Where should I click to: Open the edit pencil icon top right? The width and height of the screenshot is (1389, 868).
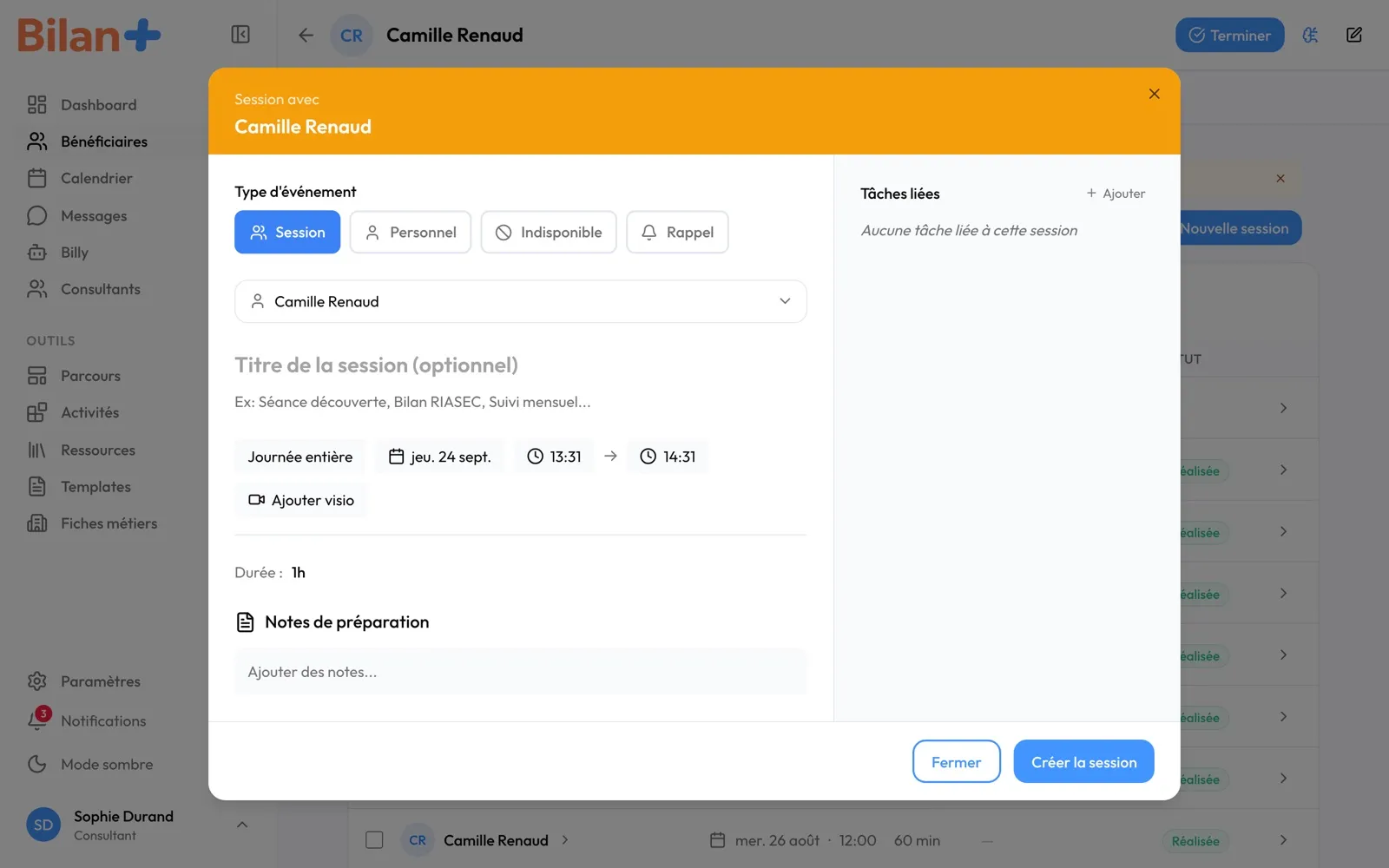point(1354,35)
